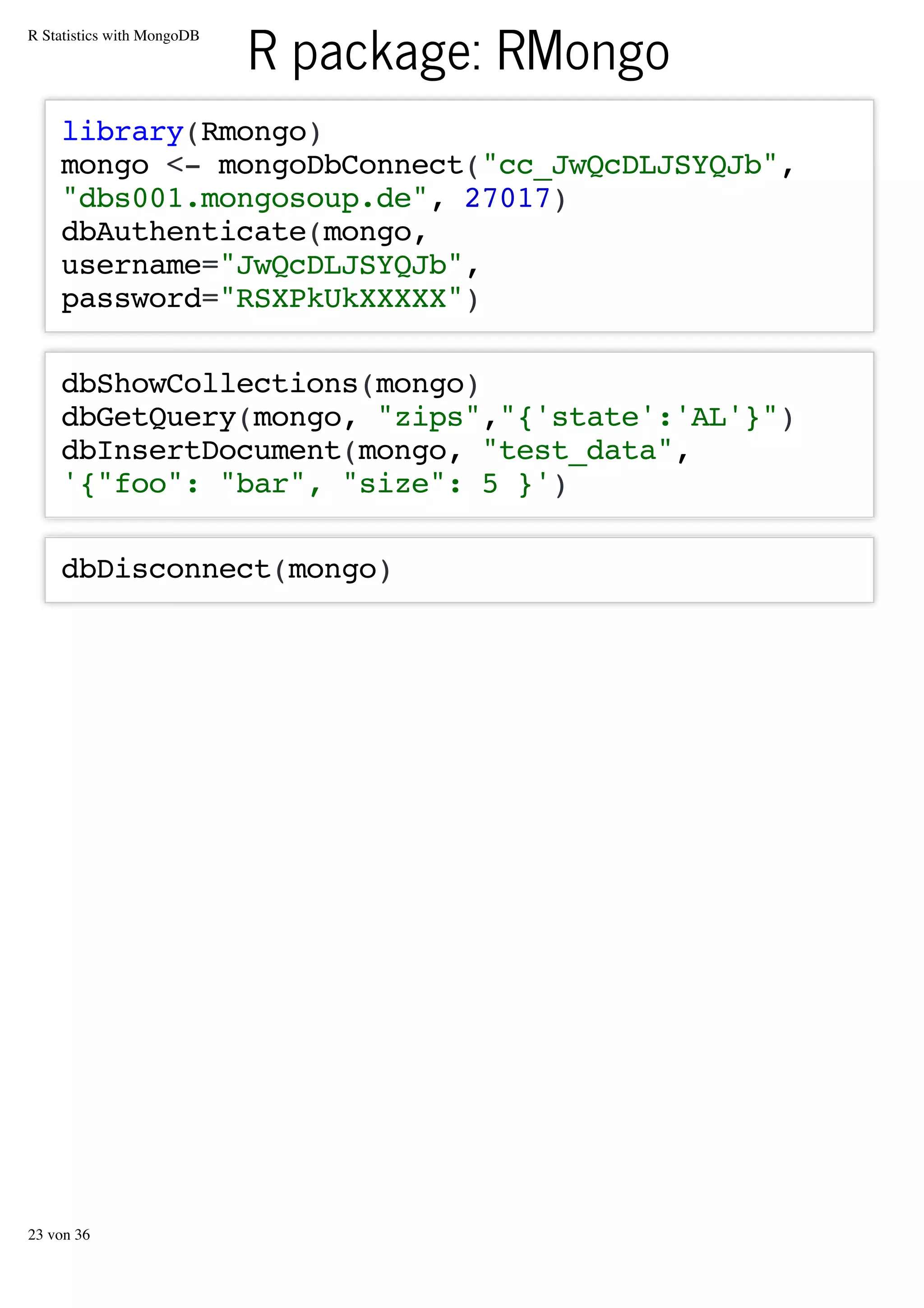Click the page number '23 von 36'

pyautogui.click(x=59, y=1234)
